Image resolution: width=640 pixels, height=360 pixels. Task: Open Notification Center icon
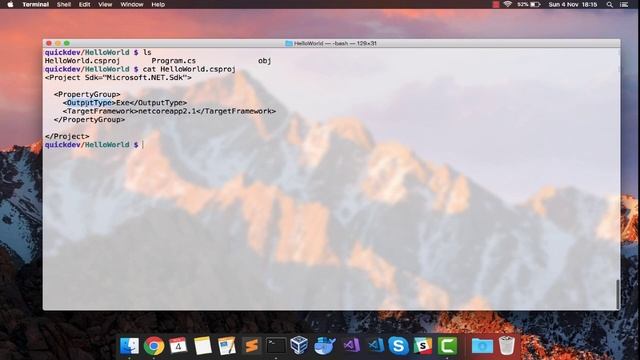click(624, 4)
